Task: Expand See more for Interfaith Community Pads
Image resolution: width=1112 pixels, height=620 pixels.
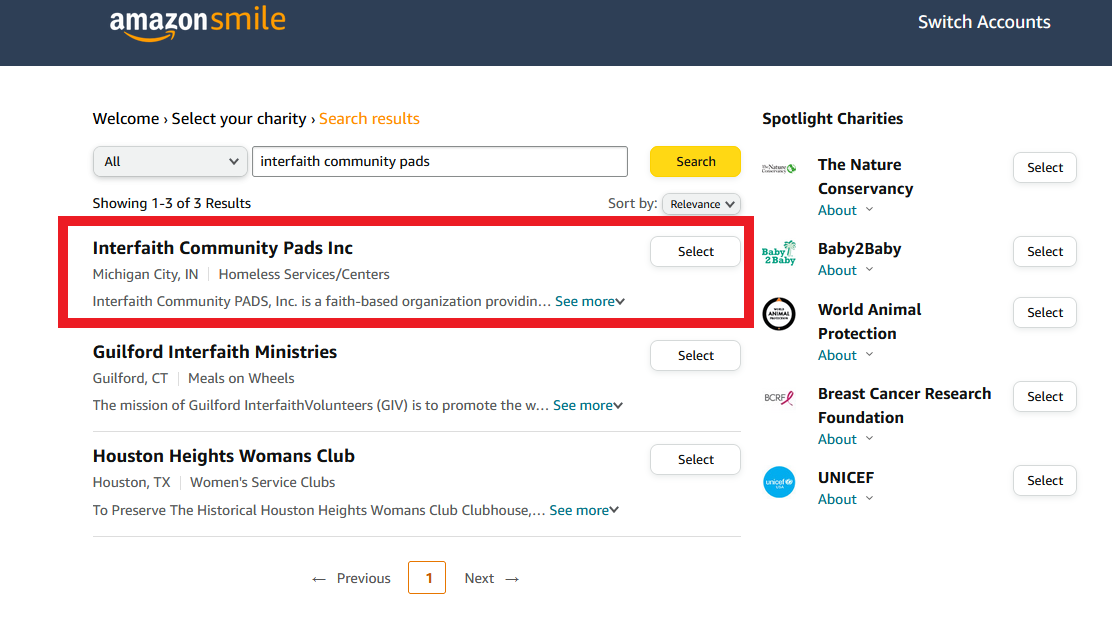Action: pyautogui.click(x=589, y=301)
